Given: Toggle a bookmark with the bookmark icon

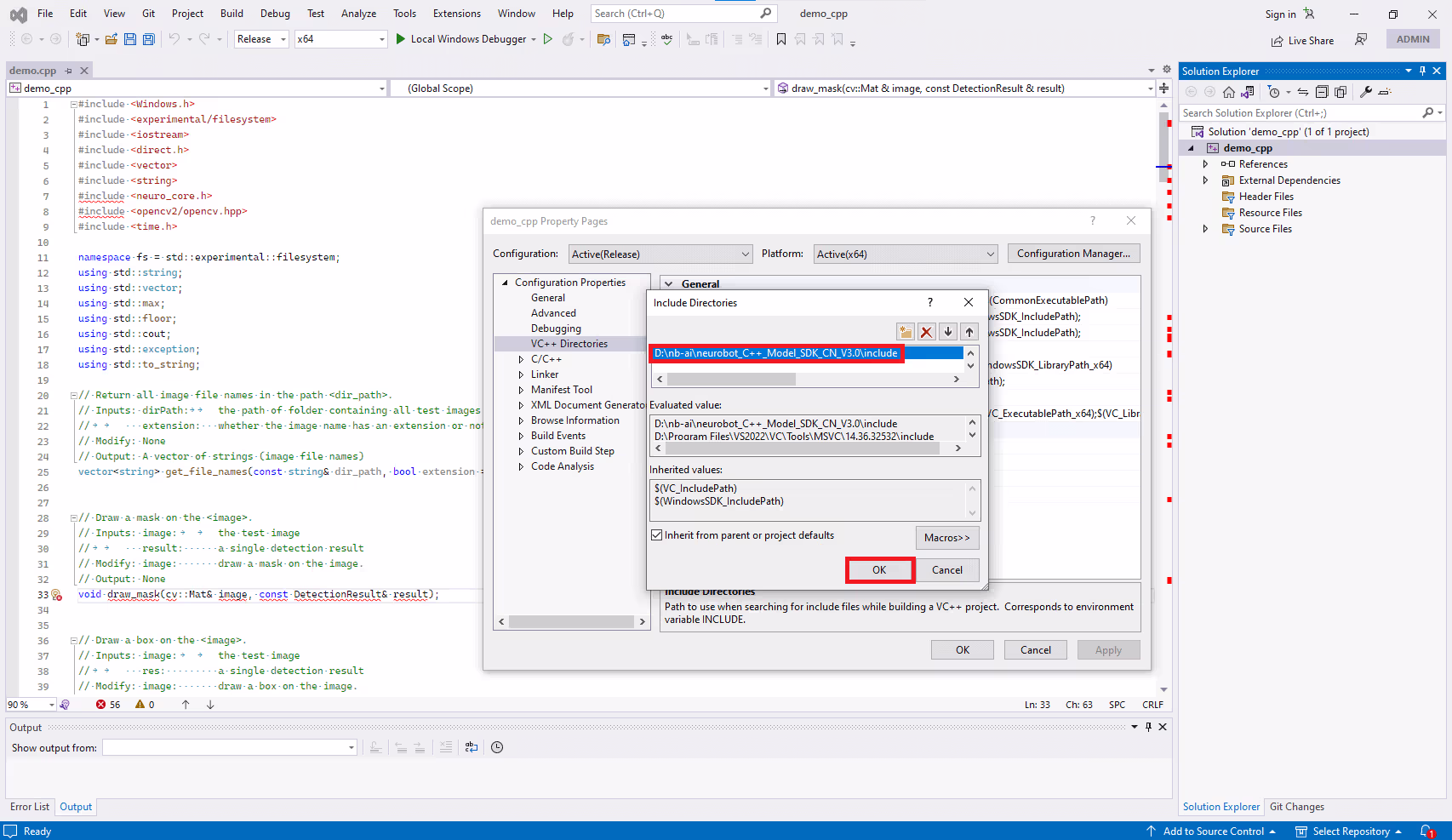Looking at the screenshot, I should click(781, 39).
